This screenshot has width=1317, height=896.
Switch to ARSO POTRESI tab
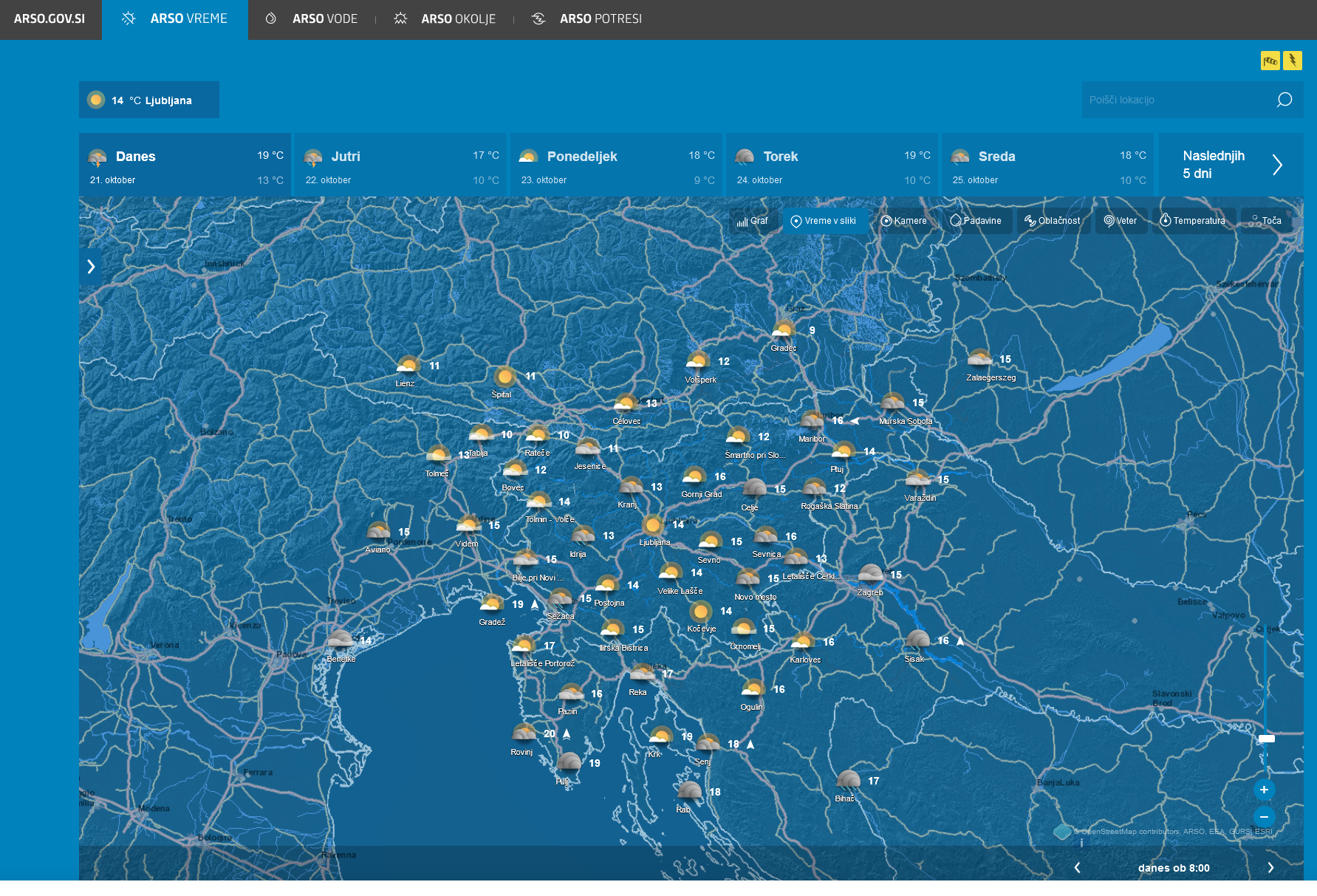click(x=587, y=19)
